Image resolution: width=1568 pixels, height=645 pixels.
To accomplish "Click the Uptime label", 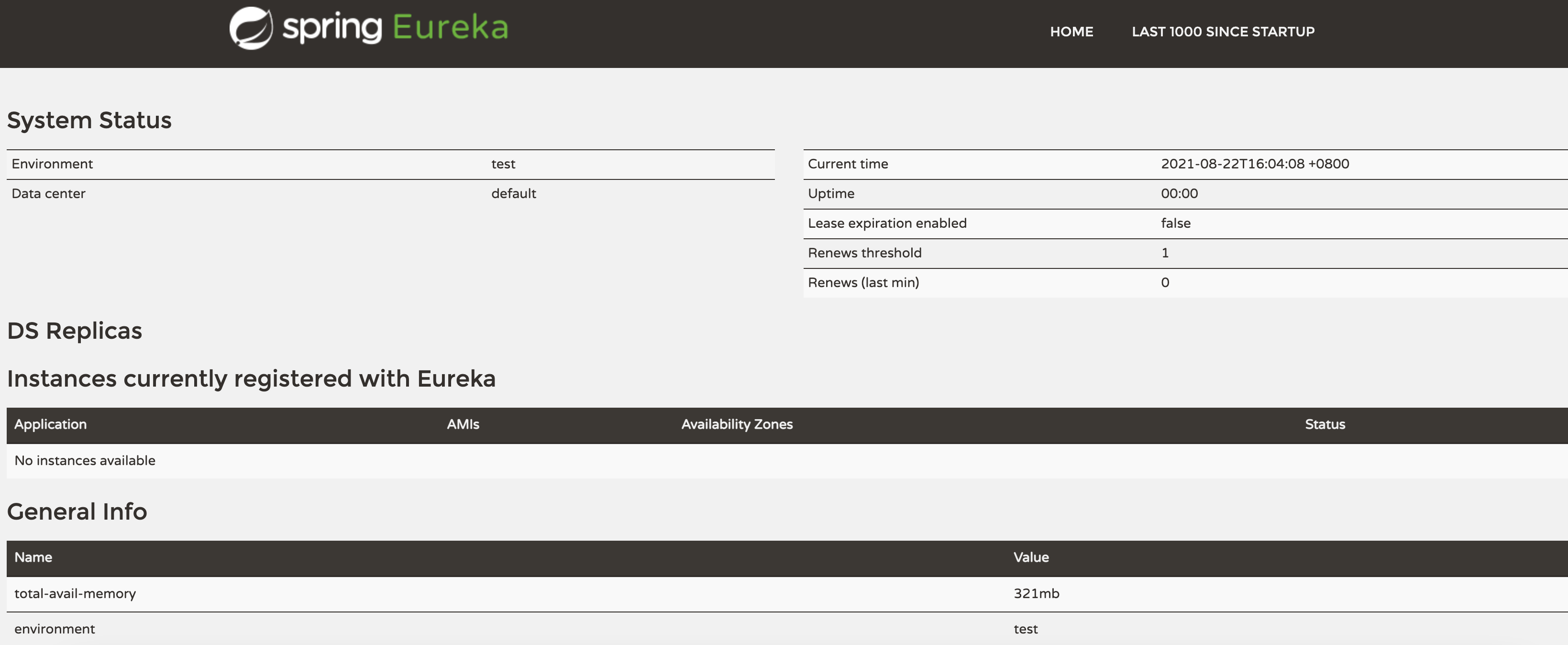I will pos(831,194).
